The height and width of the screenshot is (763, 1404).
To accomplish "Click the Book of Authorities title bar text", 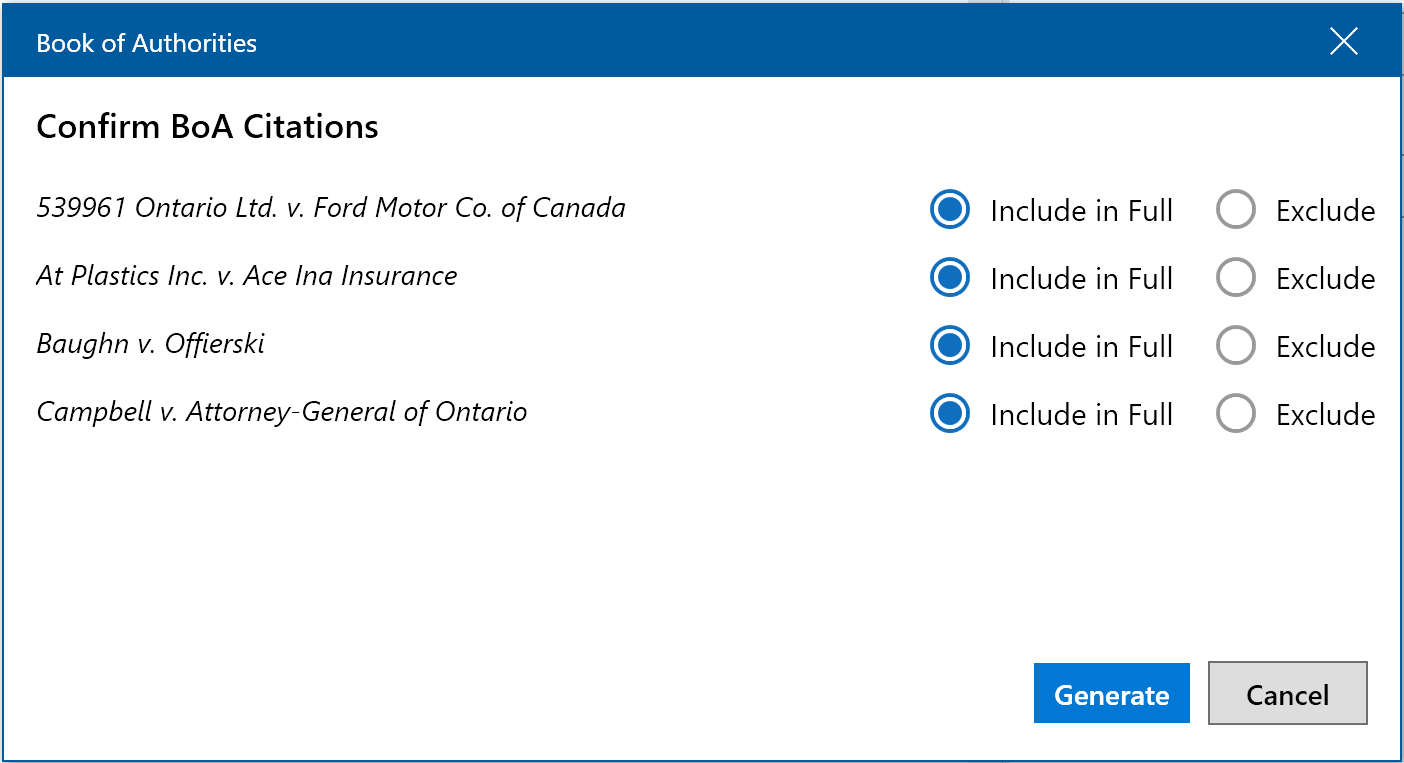I will point(147,43).
